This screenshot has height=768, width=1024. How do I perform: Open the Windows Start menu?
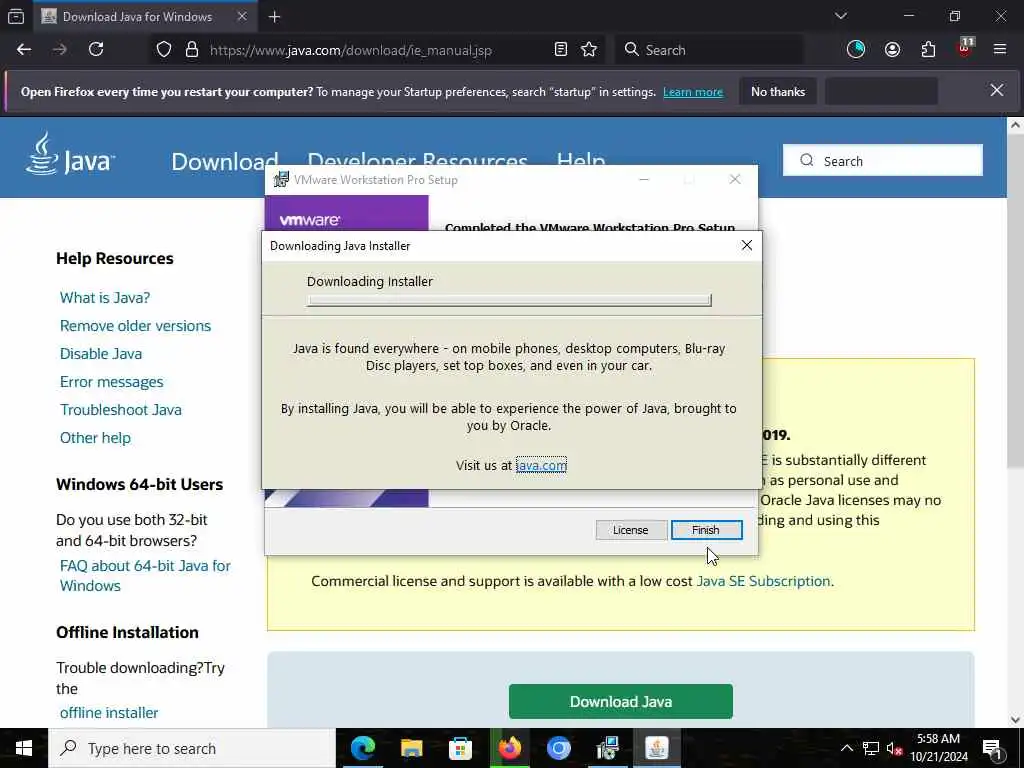[x=24, y=748]
